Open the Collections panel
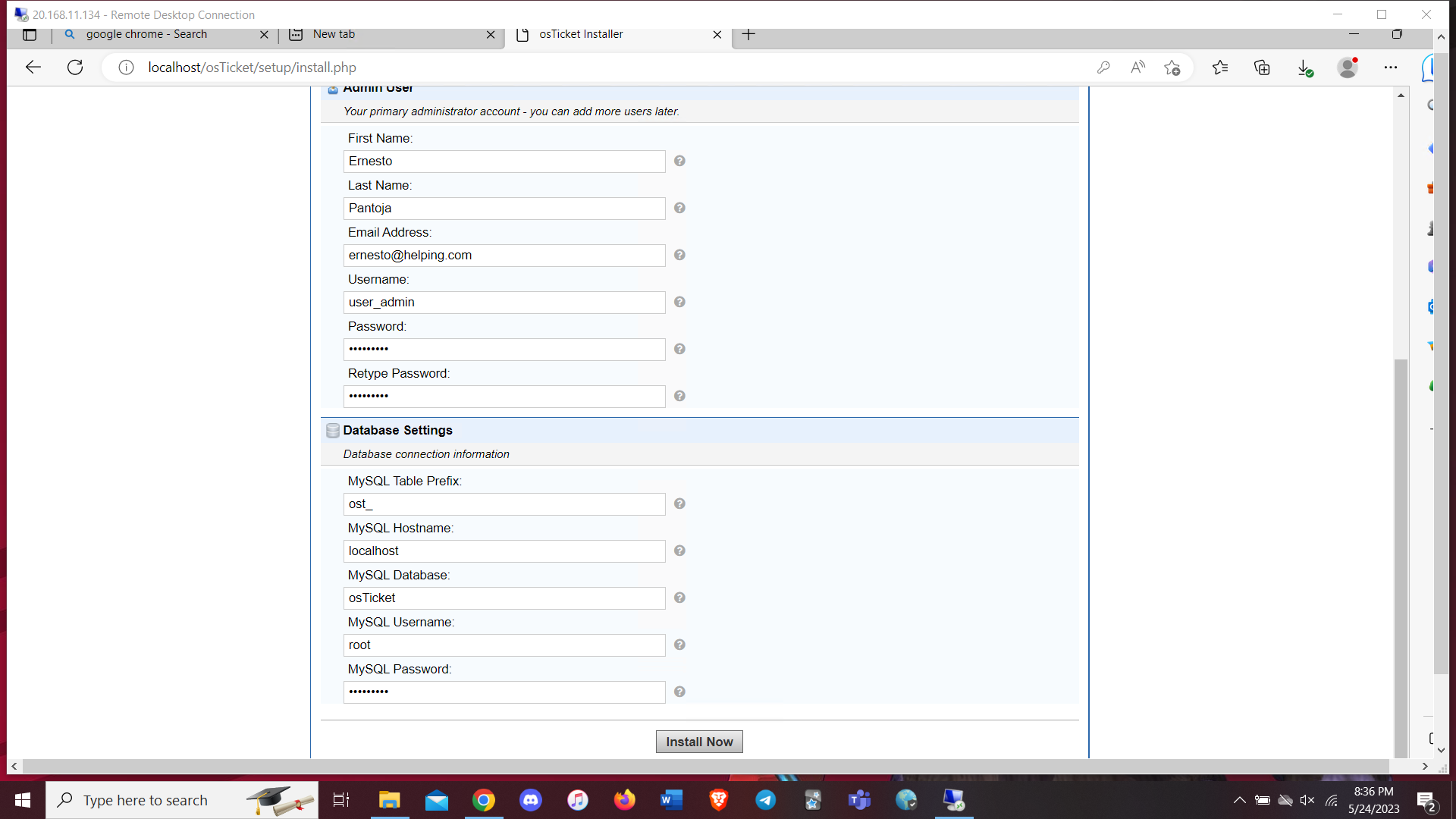The width and height of the screenshot is (1456, 819). [1263, 67]
